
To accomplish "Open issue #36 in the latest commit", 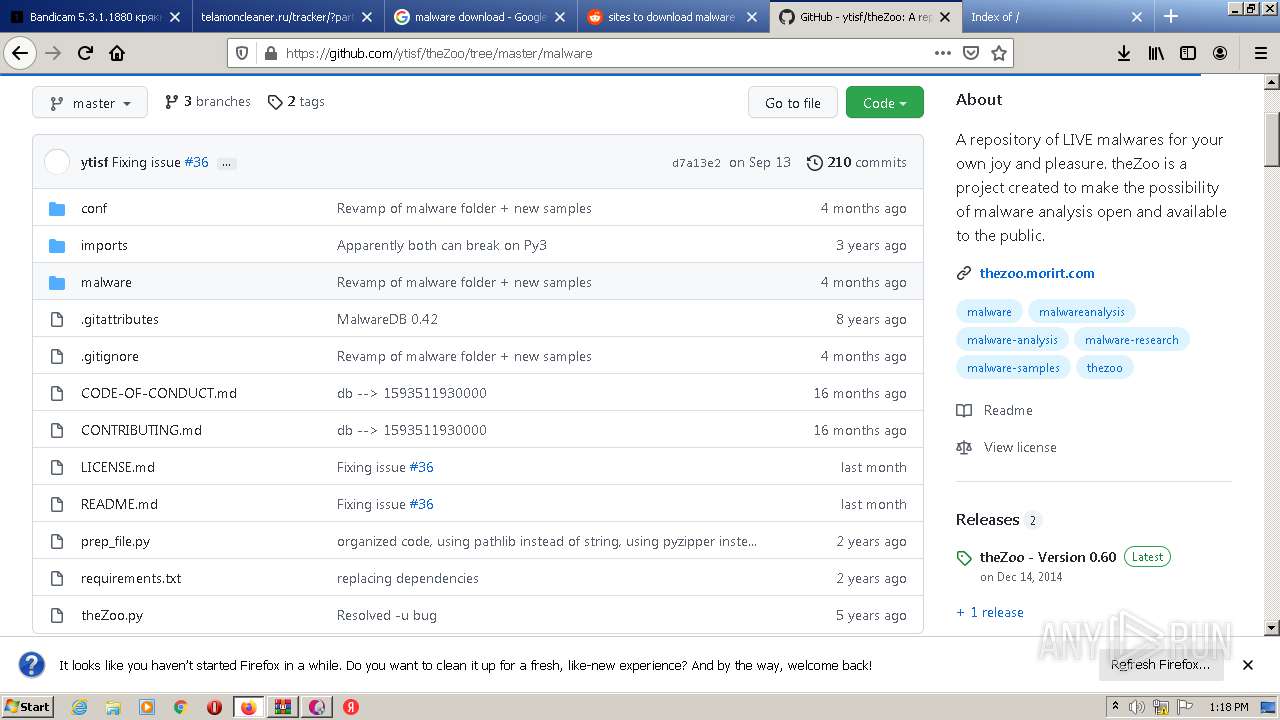I will pos(196,162).
